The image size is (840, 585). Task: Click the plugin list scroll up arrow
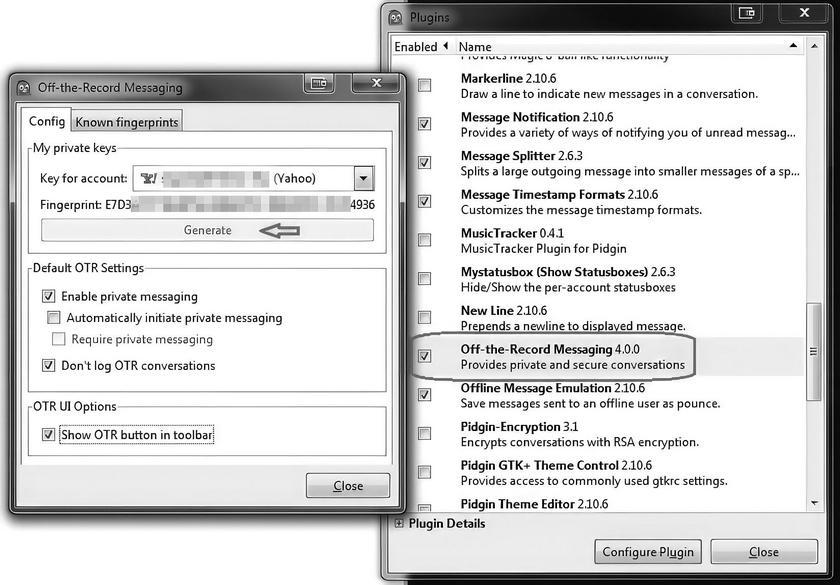814,47
